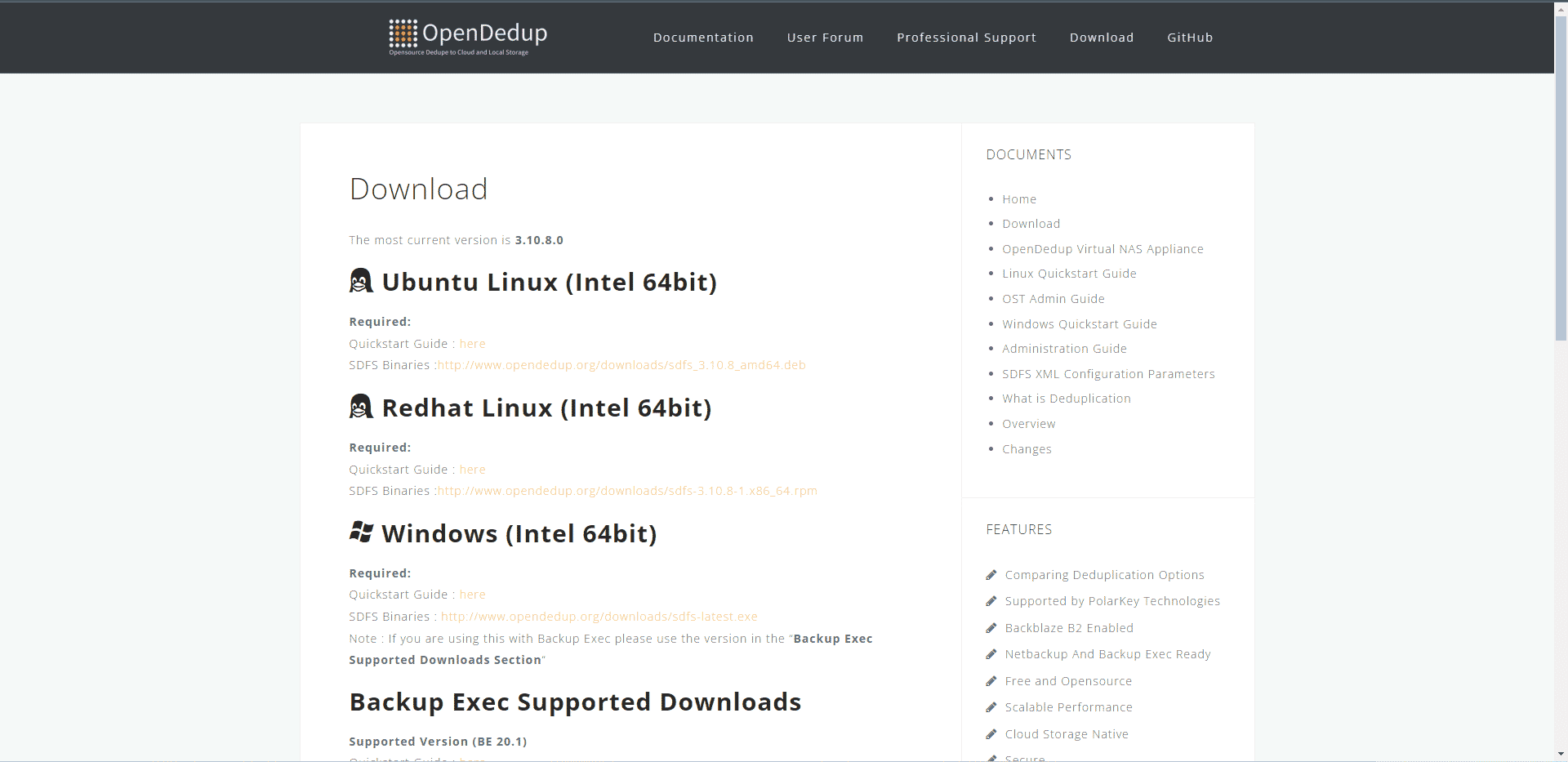Click 'Supported Version (BE 20.1)' text
The image size is (1568, 762).
(438, 742)
